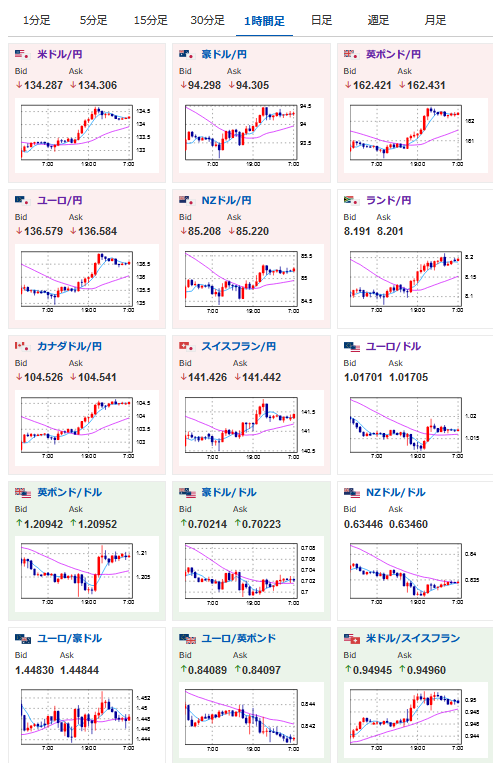
Task: Click the 豪ドル/ドル candlestick chart
Action: tap(251, 573)
